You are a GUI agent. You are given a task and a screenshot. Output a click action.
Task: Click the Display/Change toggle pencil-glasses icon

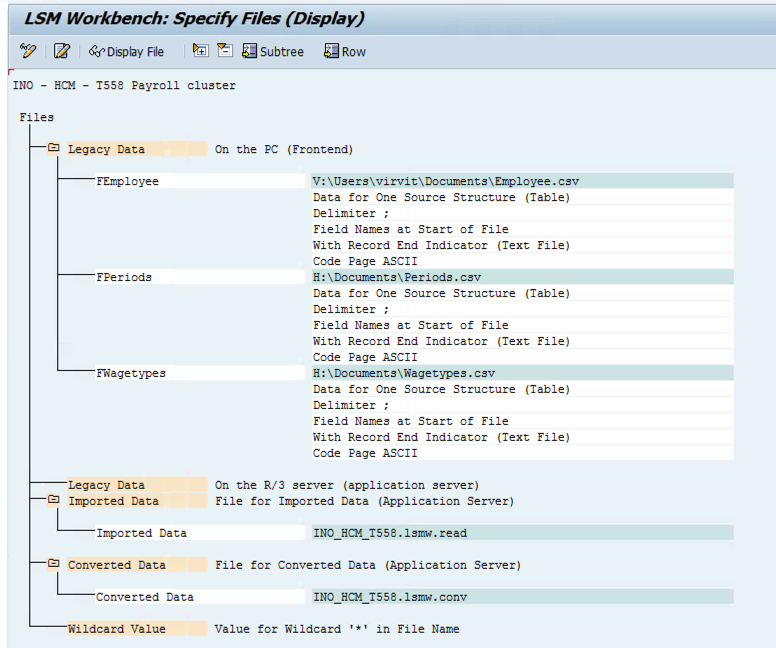click(28, 51)
